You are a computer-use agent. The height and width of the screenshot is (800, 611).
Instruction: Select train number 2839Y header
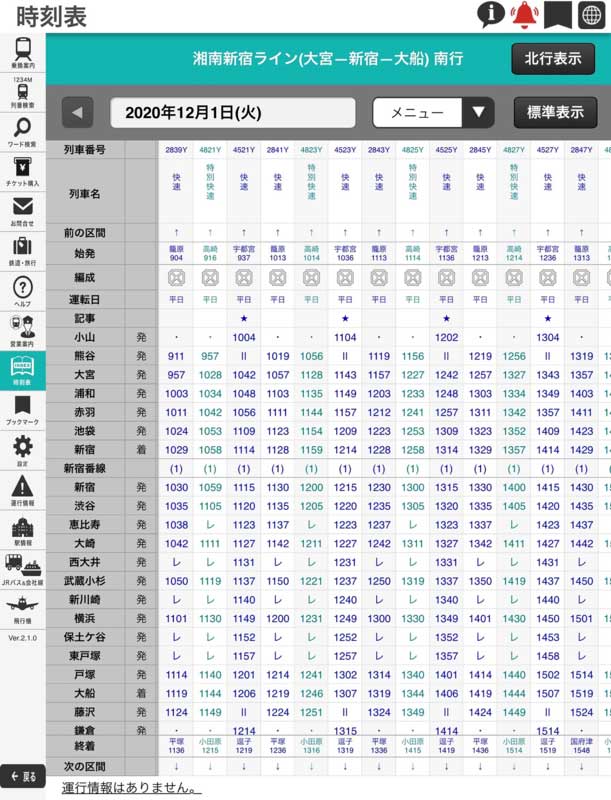(x=176, y=150)
